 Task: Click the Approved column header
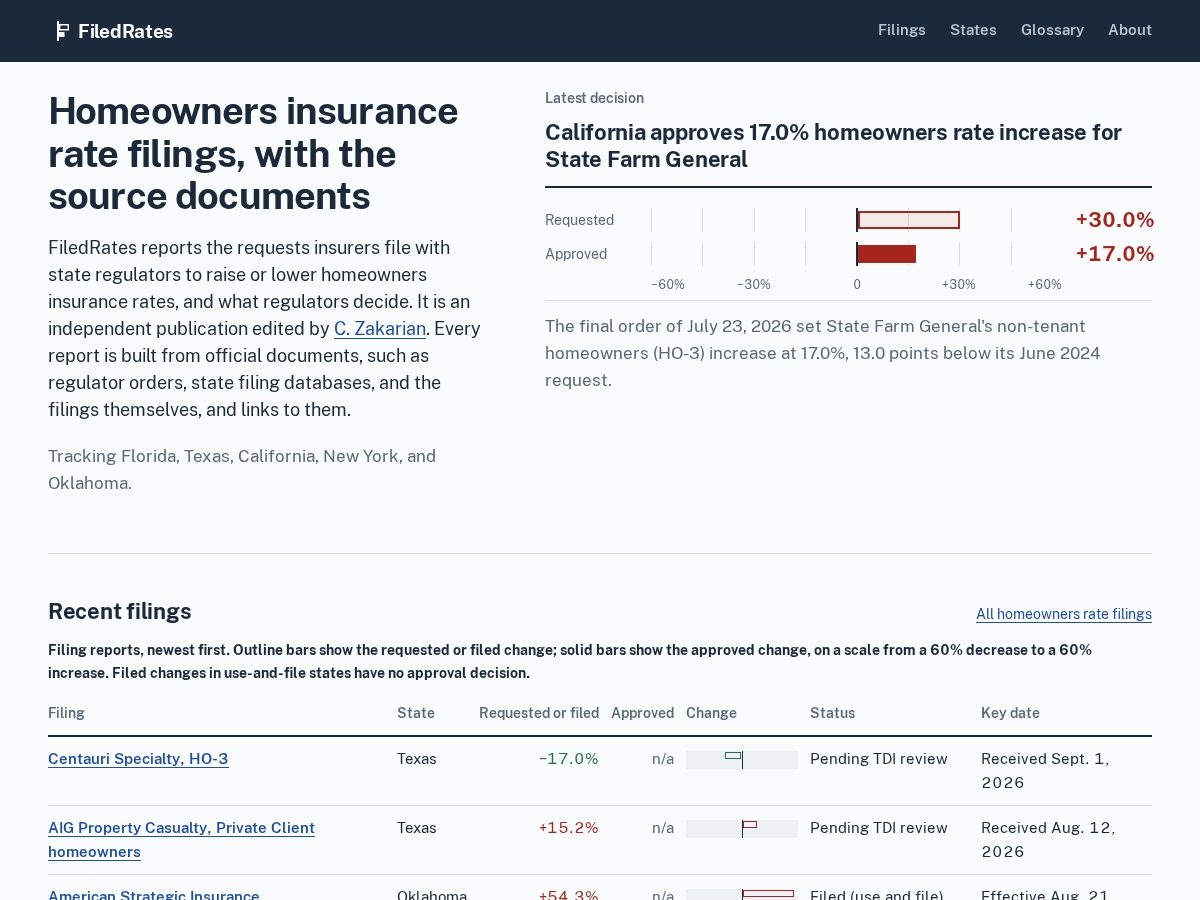642,713
